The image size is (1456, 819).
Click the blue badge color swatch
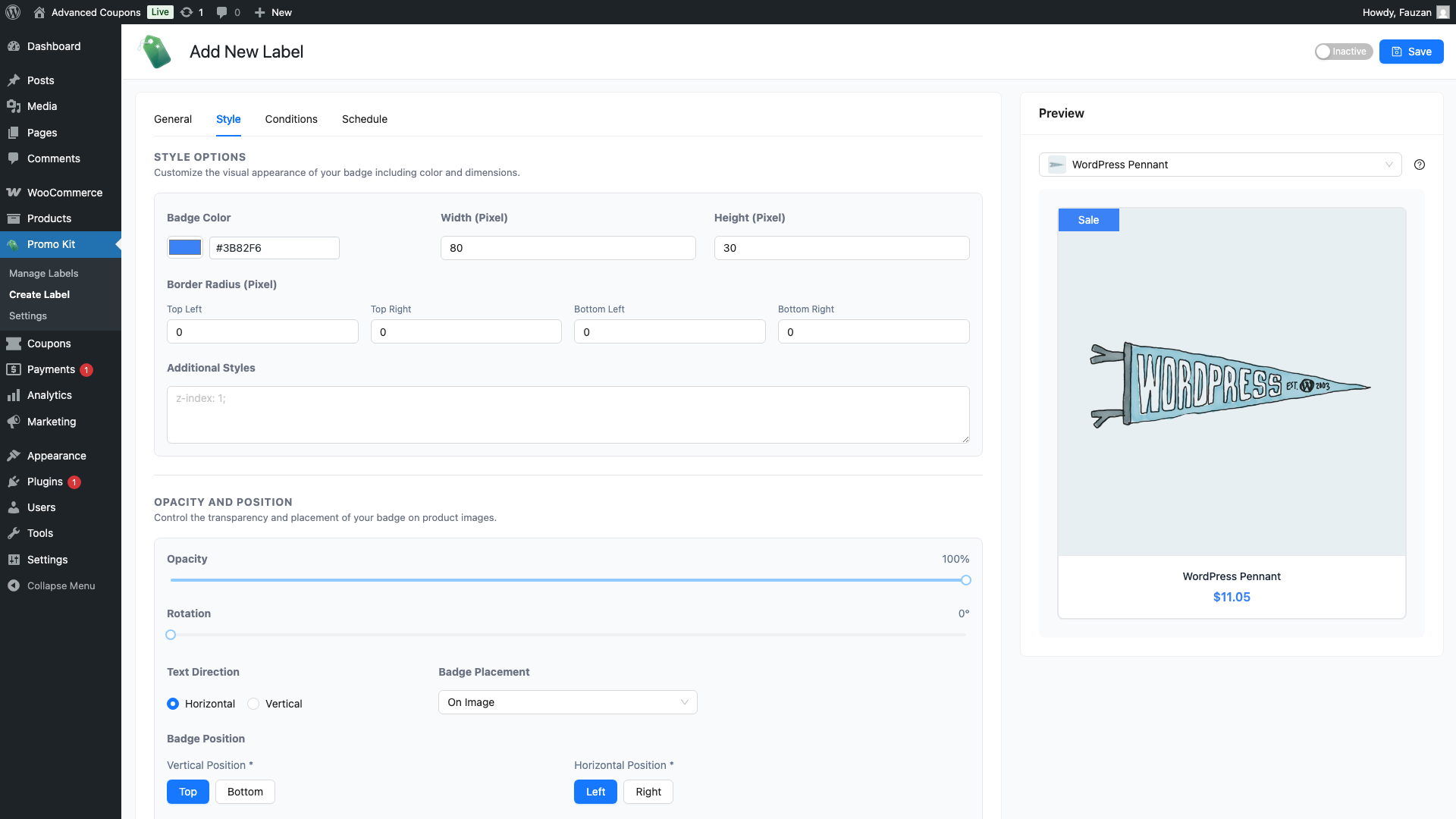click(184, 248)
